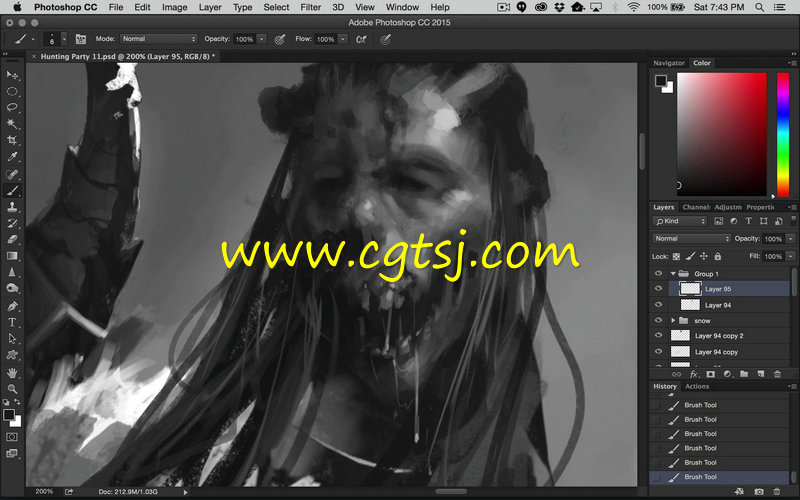Select the Healing Brush tool

coord(12,174)
